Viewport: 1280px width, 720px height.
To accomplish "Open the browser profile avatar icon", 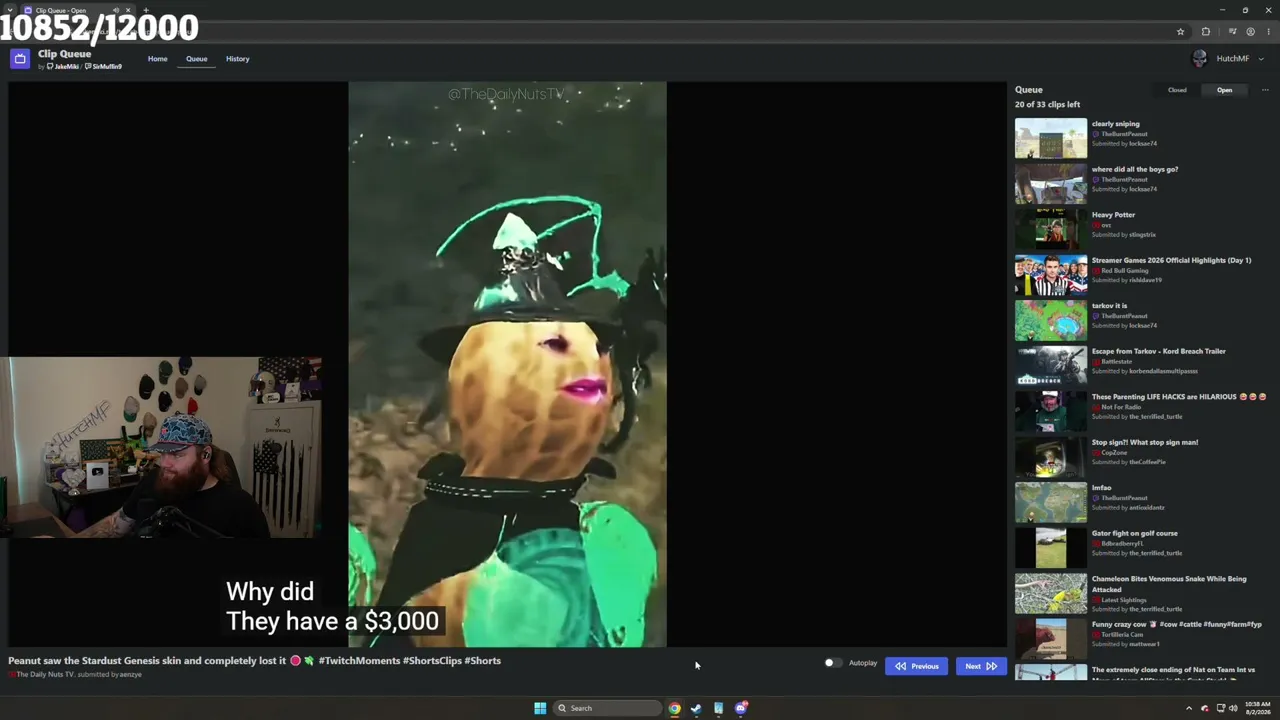I will [1250, 32].
